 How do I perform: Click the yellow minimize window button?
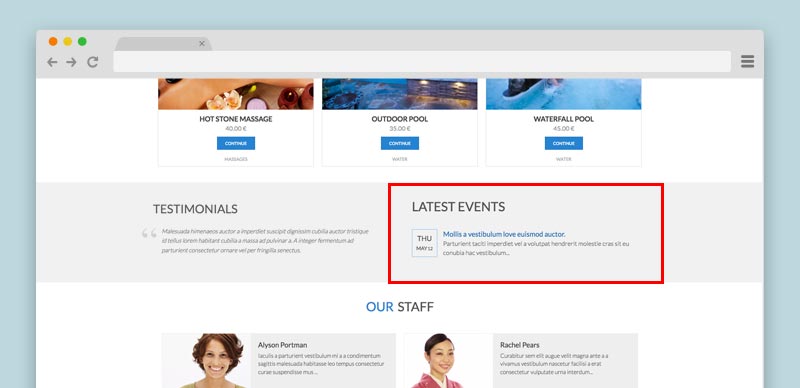point(67,41)
